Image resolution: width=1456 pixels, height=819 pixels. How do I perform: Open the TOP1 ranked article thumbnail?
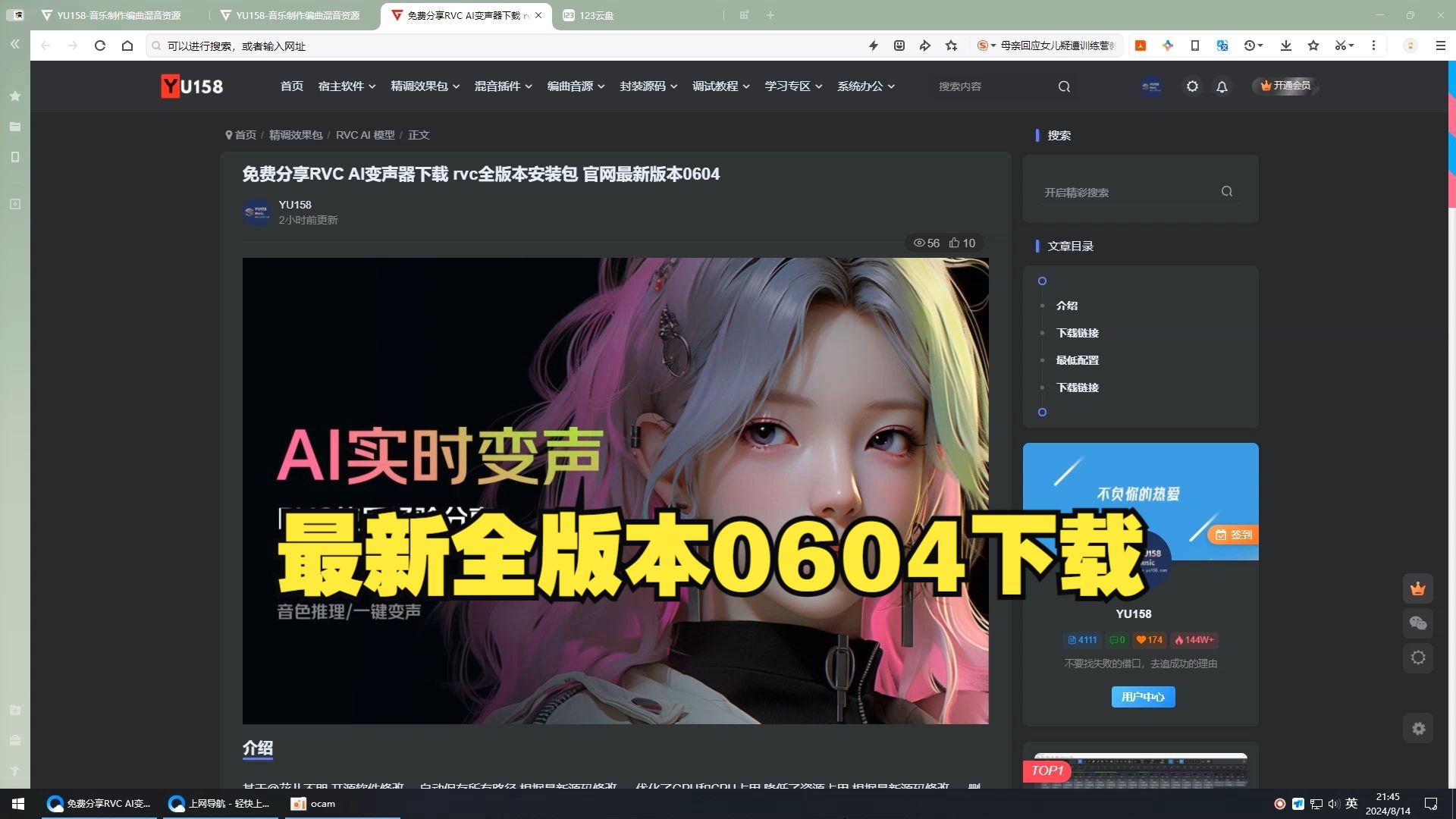tap(1141, 769)
